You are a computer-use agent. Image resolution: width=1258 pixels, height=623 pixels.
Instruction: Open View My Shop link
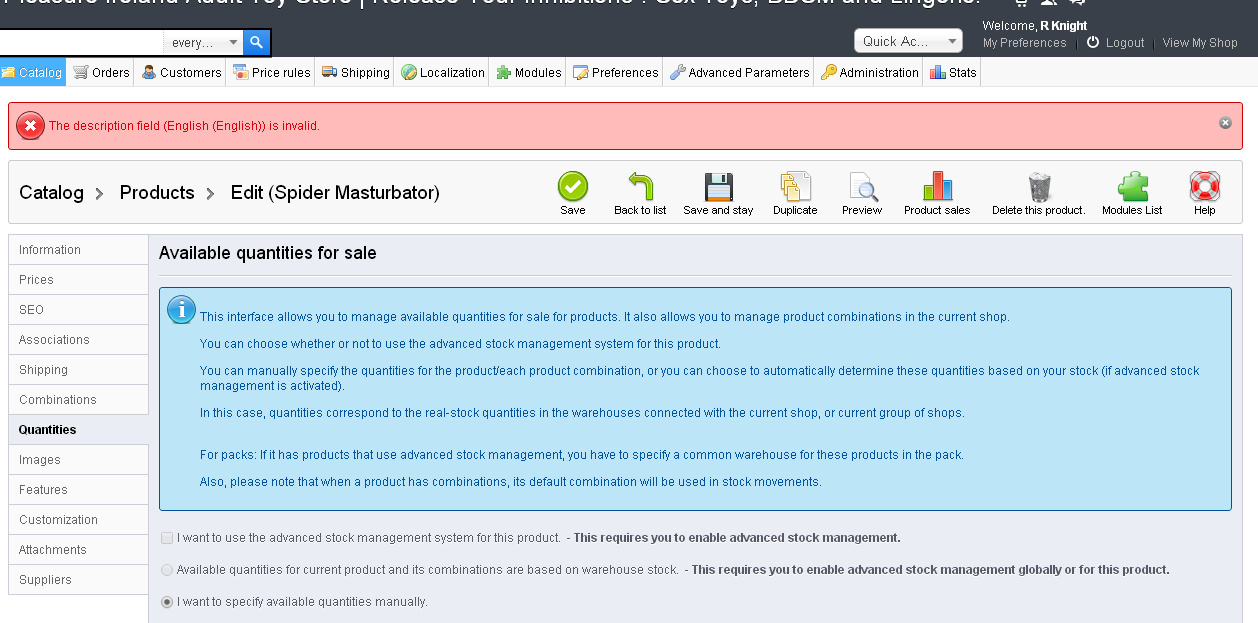click(x=1200, y=43)
